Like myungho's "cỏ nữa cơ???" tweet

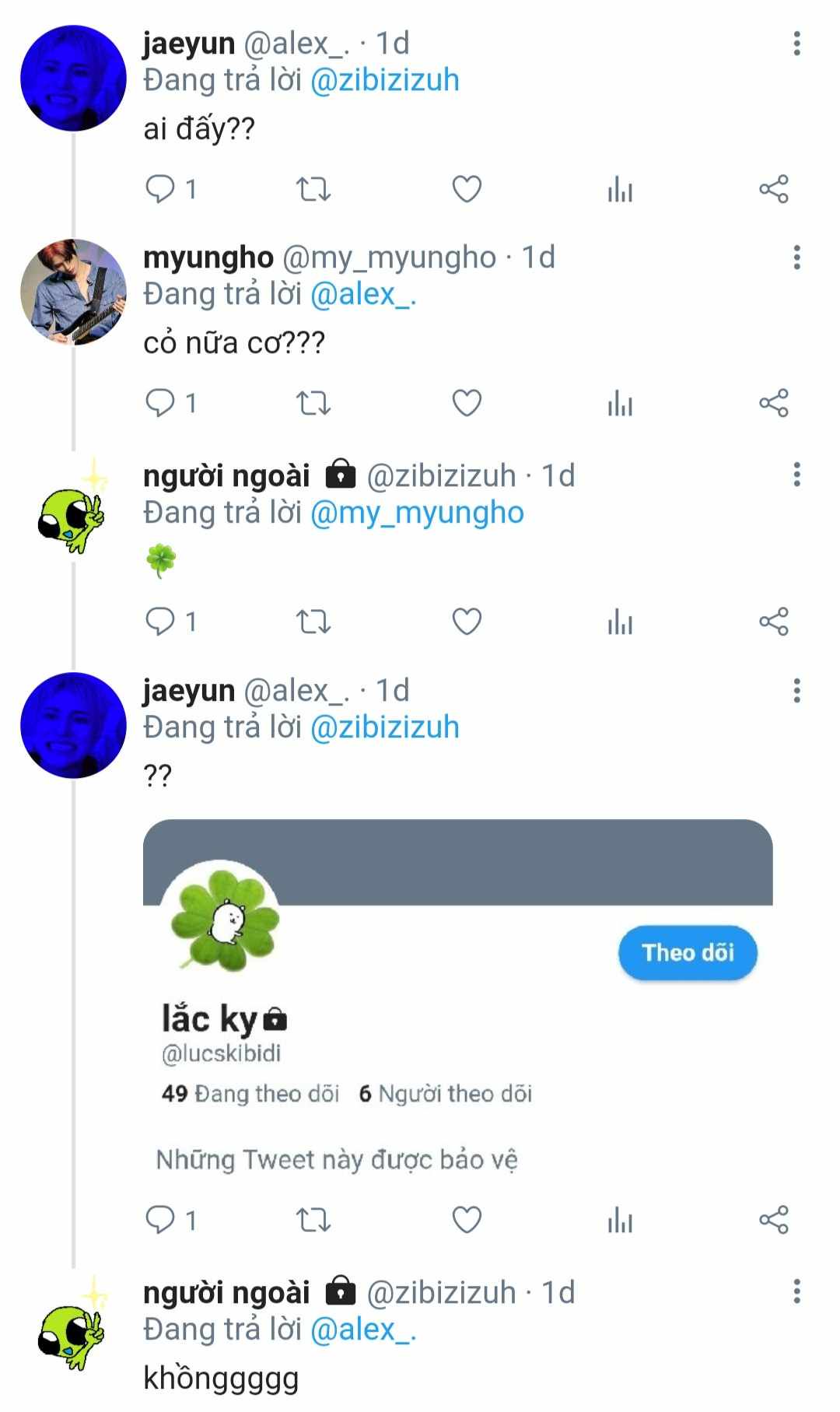467,403
